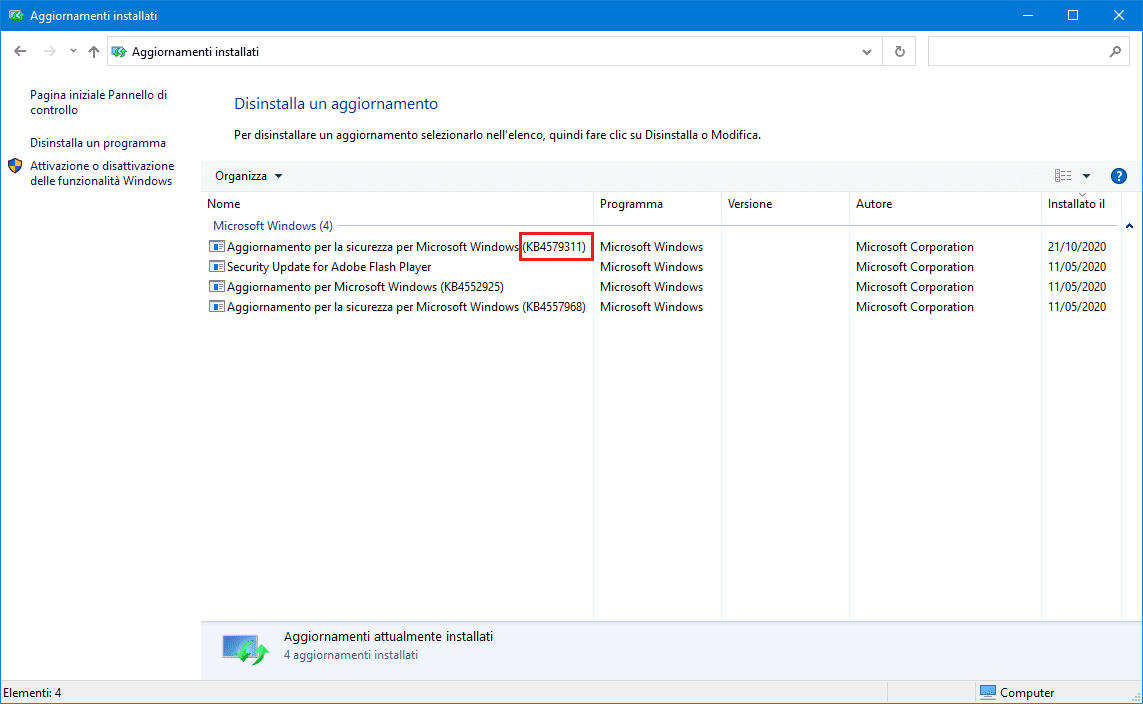This screenshot has height=704, width=1143.
Task: Click the Aggiornamenti installati address bar icon
Action: point(119,51)
